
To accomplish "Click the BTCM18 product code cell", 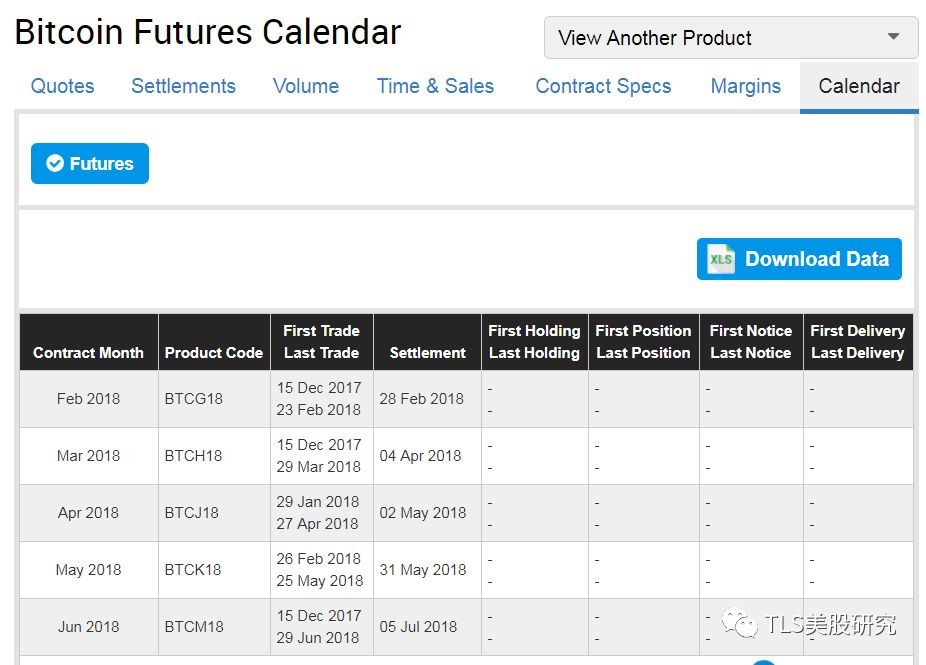I will 194,627.
